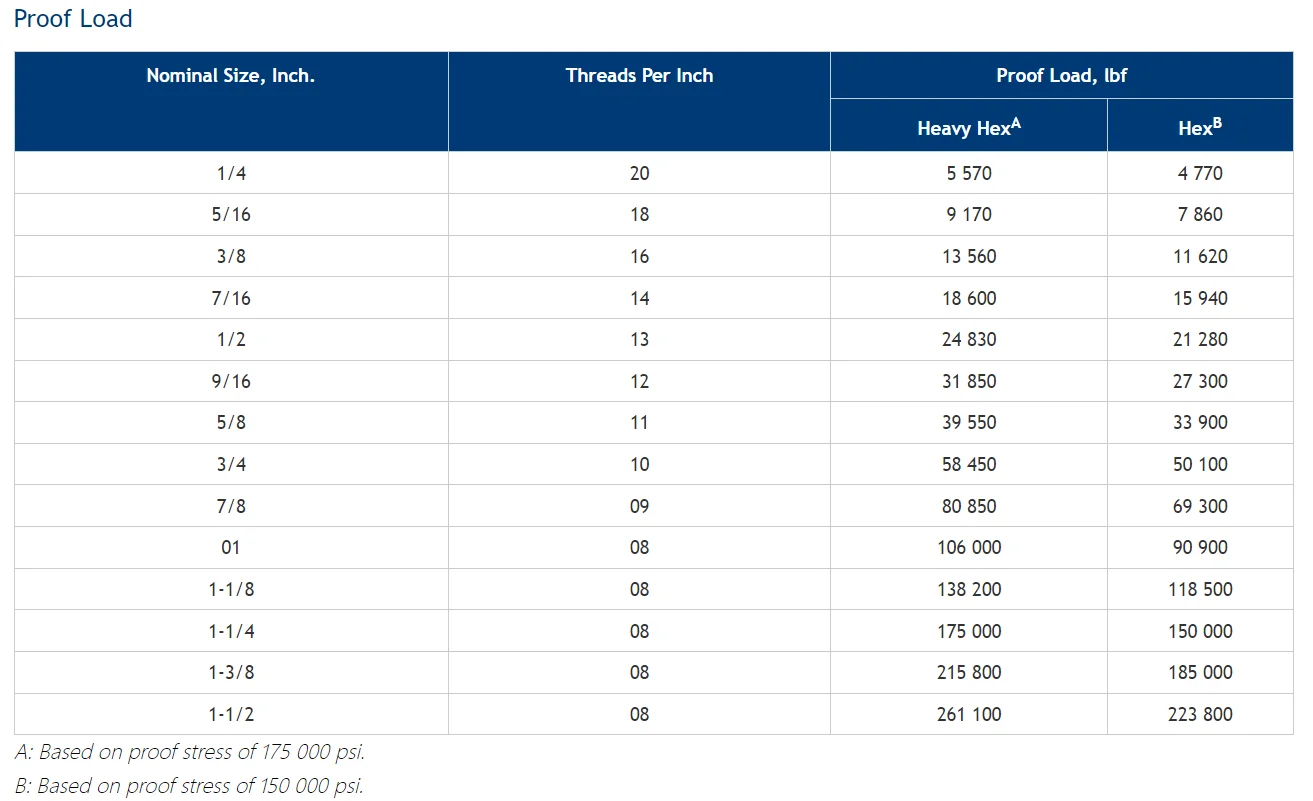Click hex proof load value 223 800
The height and width of the screenshot is (801, 1313).
tap(1200, 714)
